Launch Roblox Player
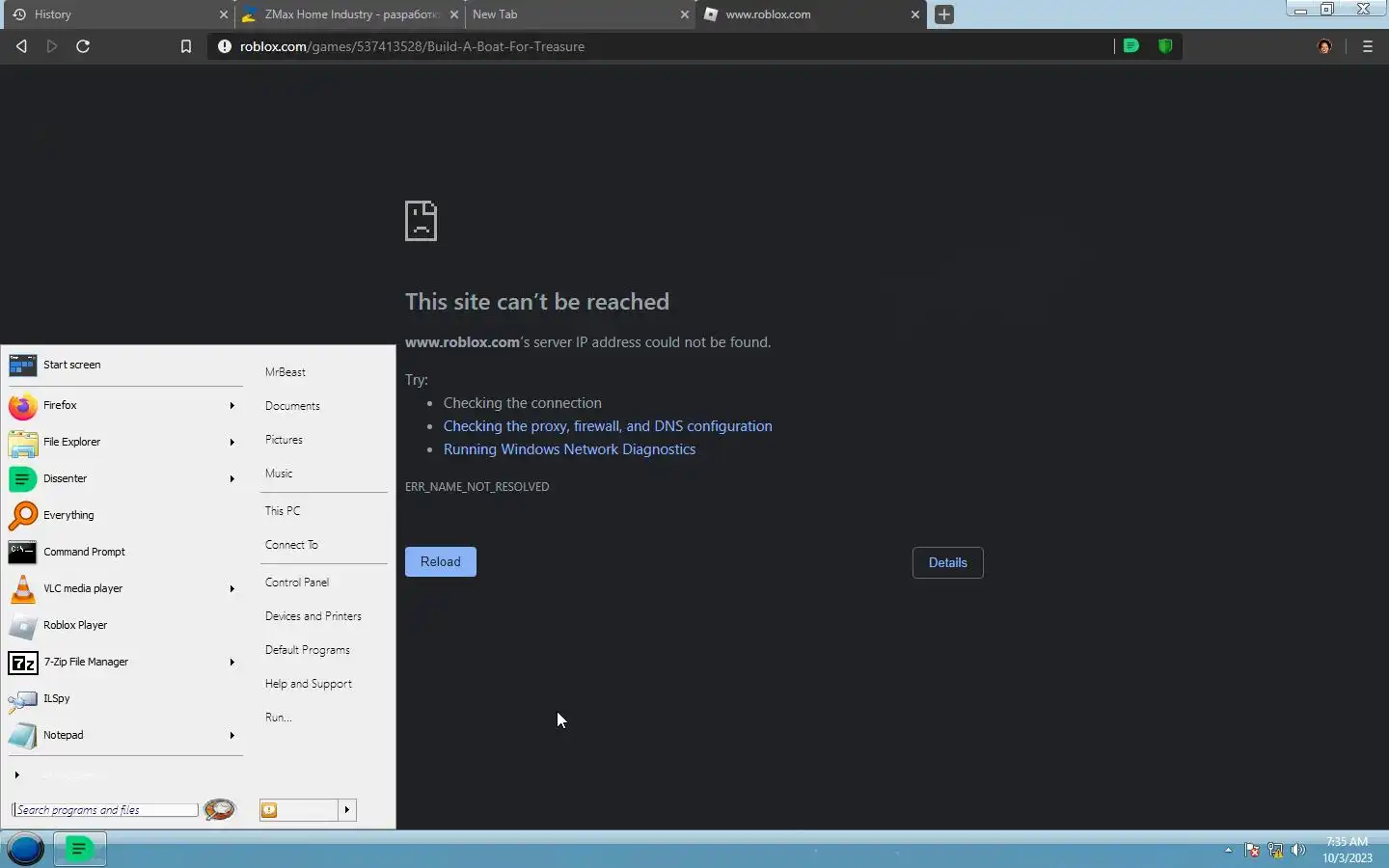Viewport: 1389px width, 868px height. 123,625
